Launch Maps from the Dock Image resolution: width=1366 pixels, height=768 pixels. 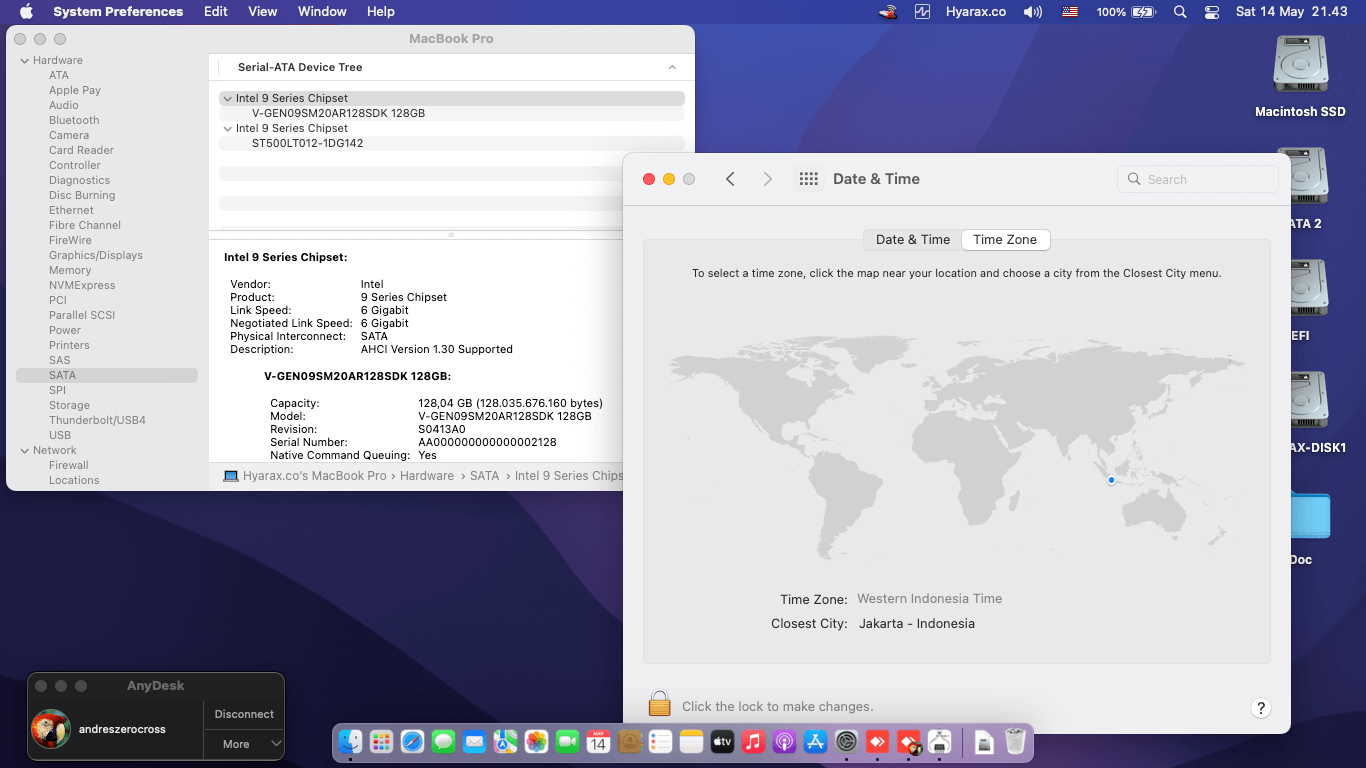[505, 741]
